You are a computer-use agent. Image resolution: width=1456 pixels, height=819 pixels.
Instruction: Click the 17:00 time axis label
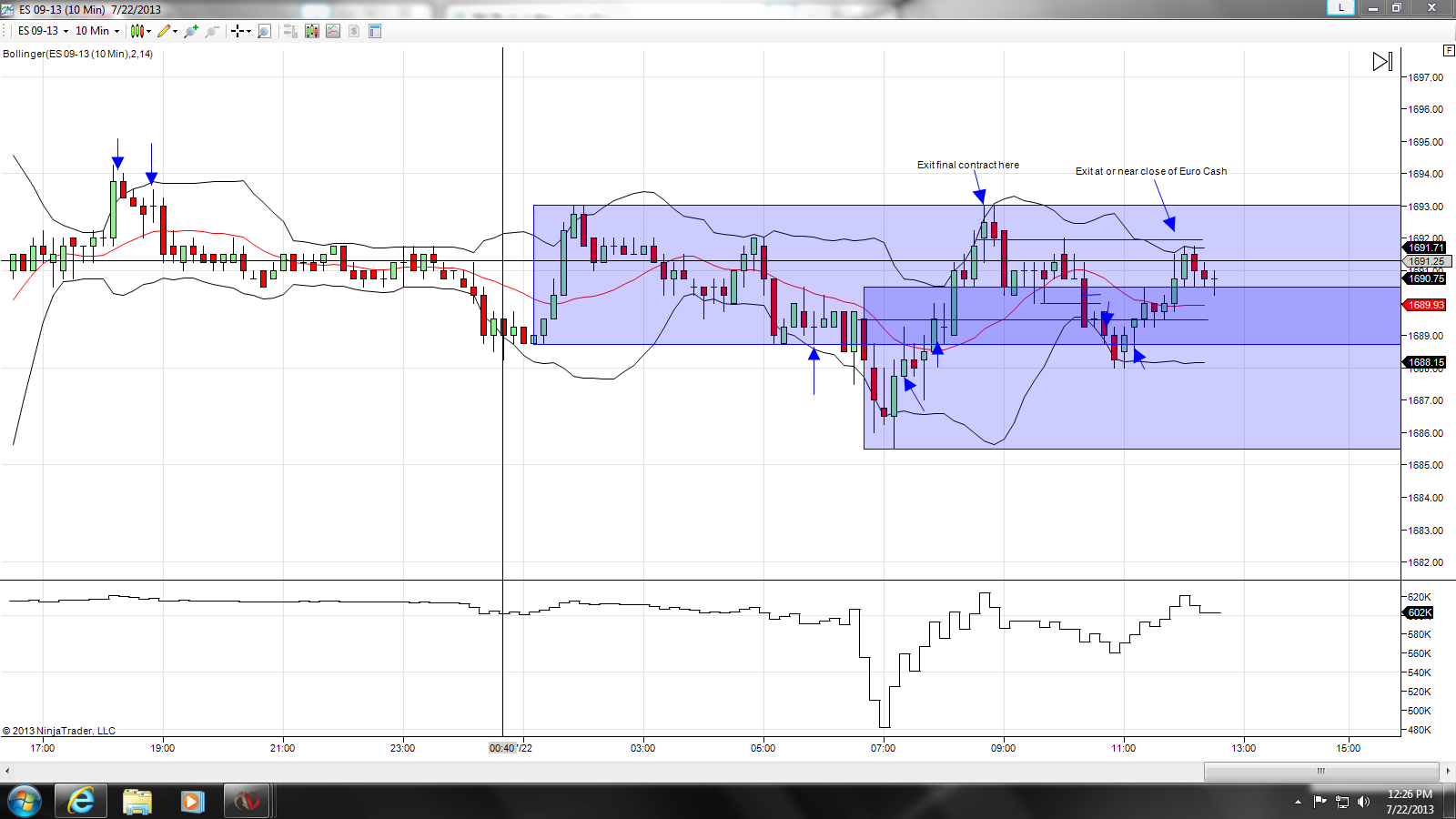43,748
